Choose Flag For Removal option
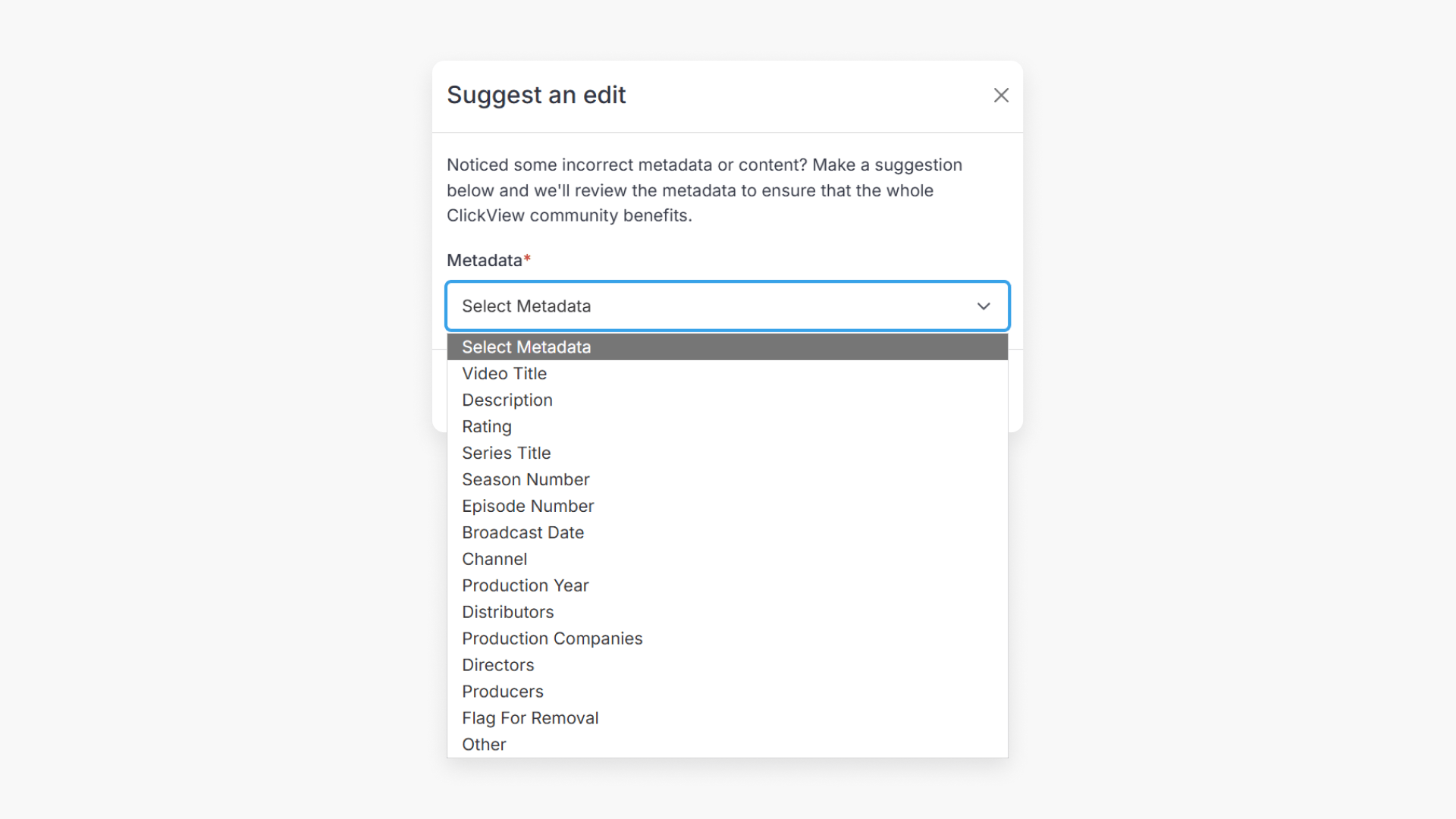1456x819 pixels. point(529,718)
